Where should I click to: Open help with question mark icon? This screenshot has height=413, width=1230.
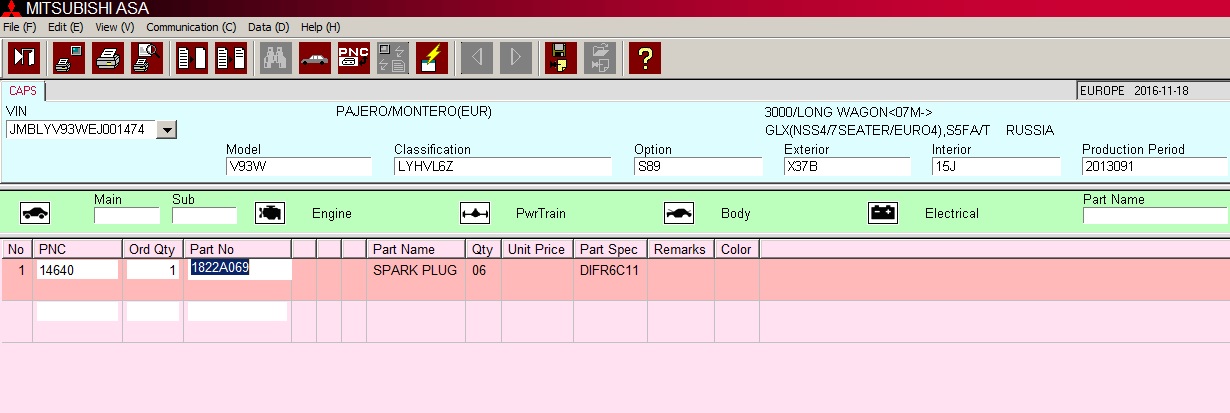(645, 58)
